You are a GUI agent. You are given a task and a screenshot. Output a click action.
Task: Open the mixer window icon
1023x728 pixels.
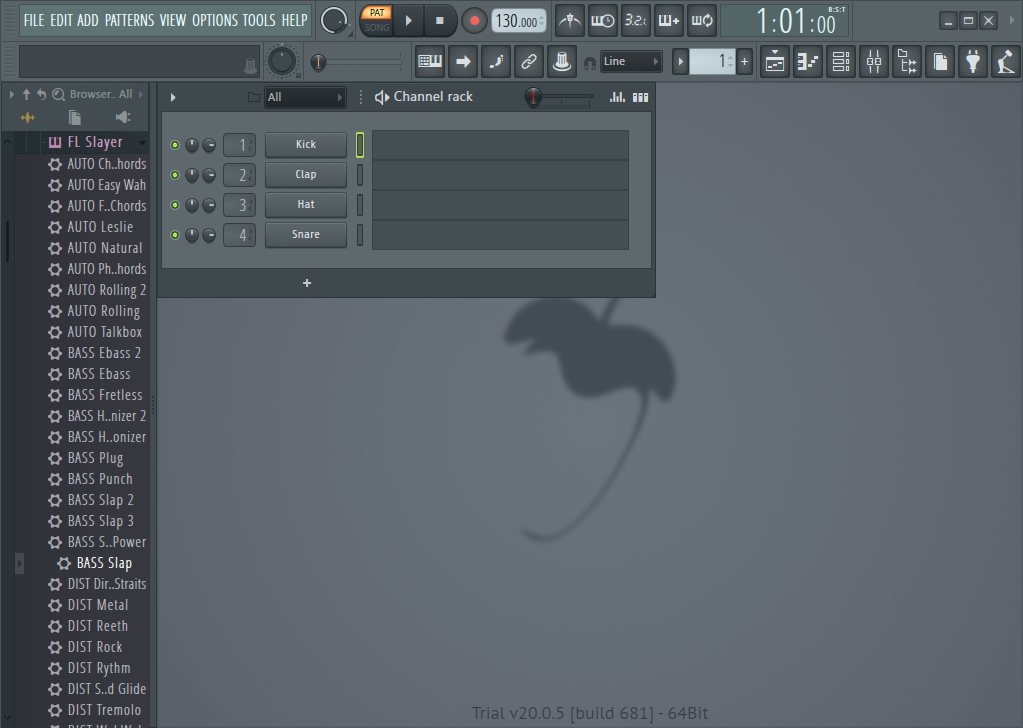coord(874,62)
